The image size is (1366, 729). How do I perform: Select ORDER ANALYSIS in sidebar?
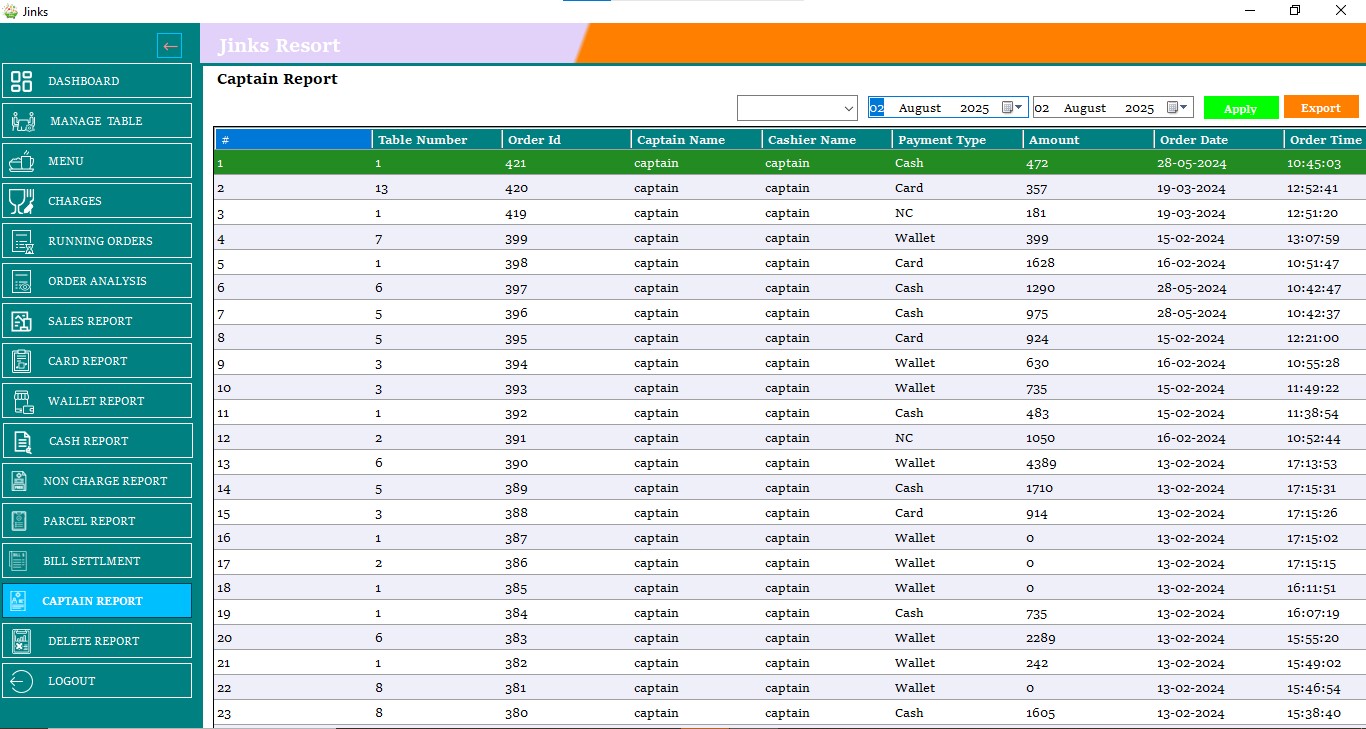coord(97,281)
